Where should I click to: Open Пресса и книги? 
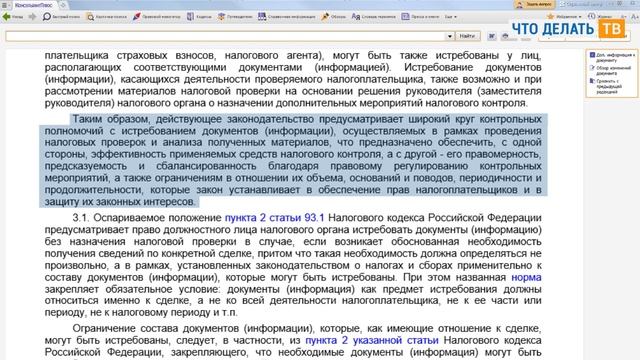[420, 17]
